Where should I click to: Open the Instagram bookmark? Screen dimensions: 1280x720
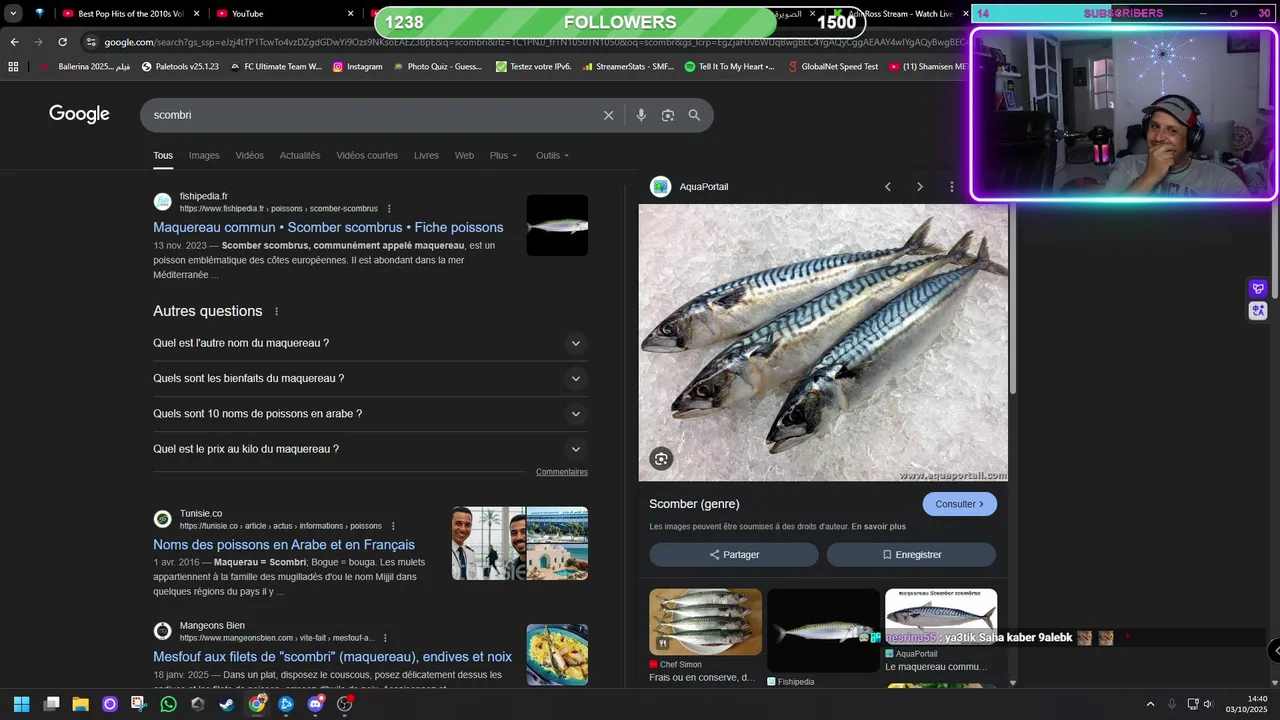(358, 67)
